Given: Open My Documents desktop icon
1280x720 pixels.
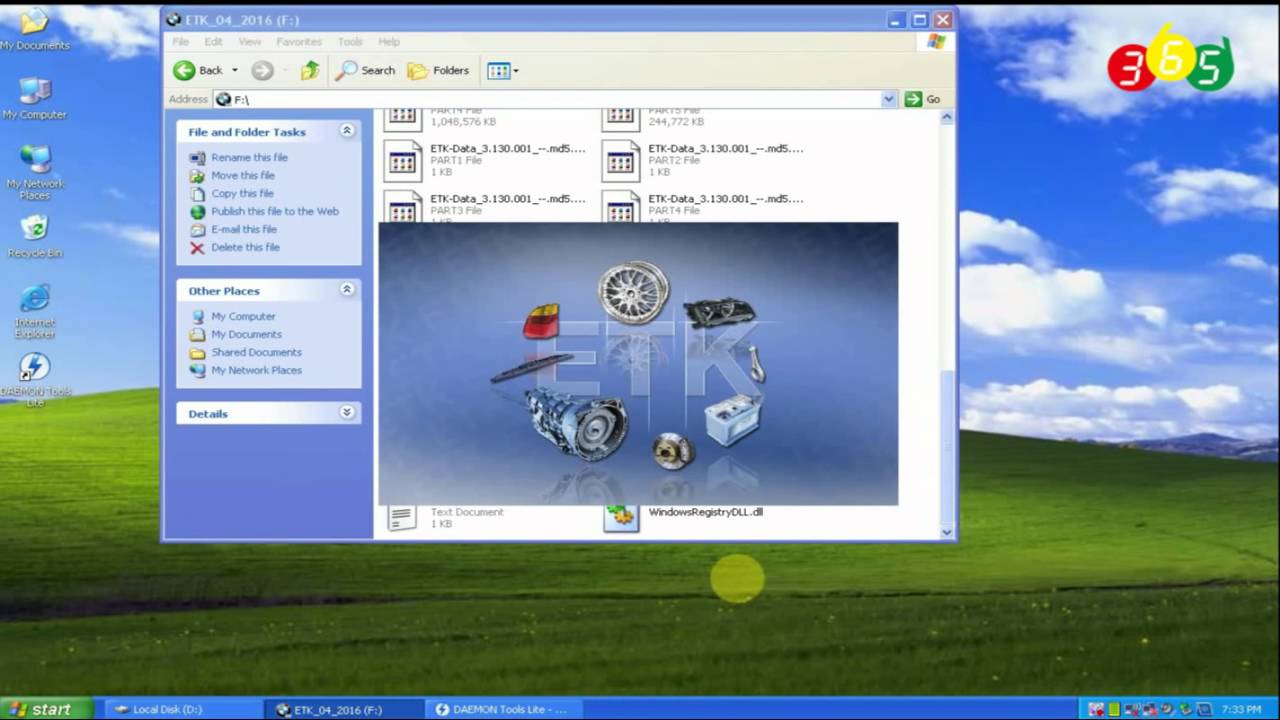Looking at the screenshot, I should (35, 29).
